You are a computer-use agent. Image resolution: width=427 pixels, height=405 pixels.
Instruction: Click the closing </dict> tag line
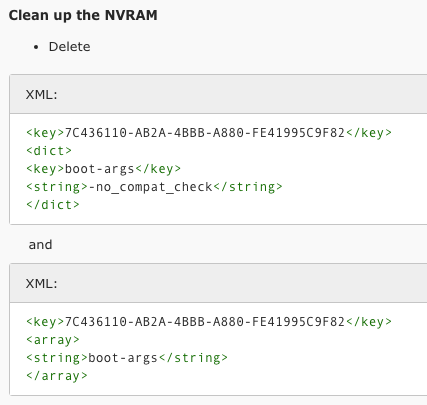[53, 205]
